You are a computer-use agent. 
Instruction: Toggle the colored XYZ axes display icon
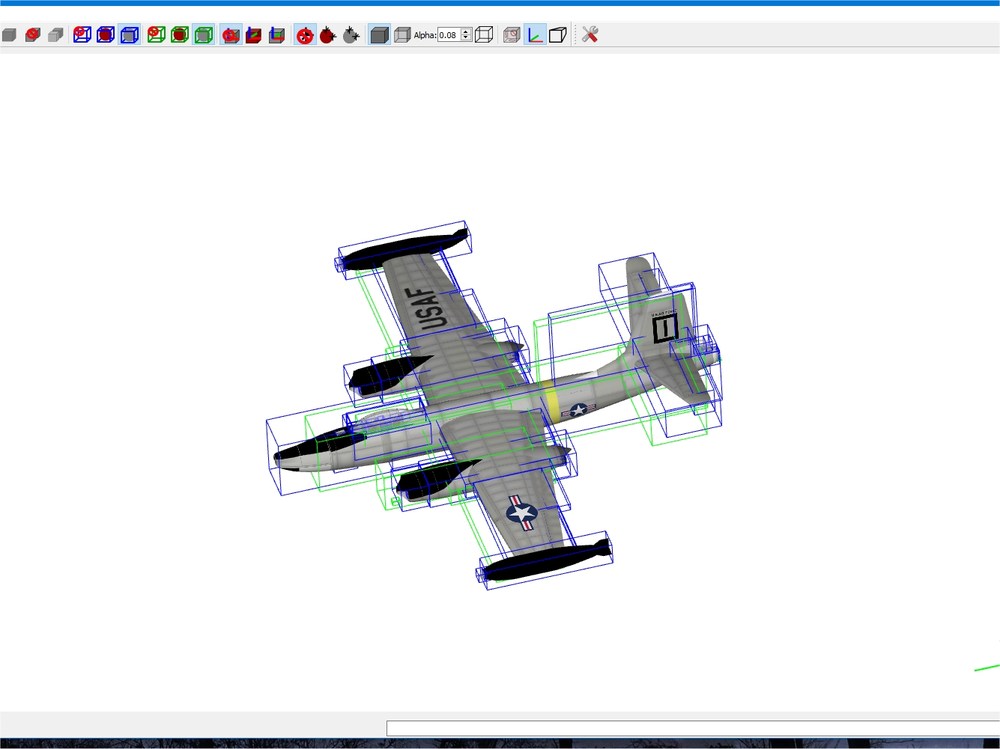(535, 34)
